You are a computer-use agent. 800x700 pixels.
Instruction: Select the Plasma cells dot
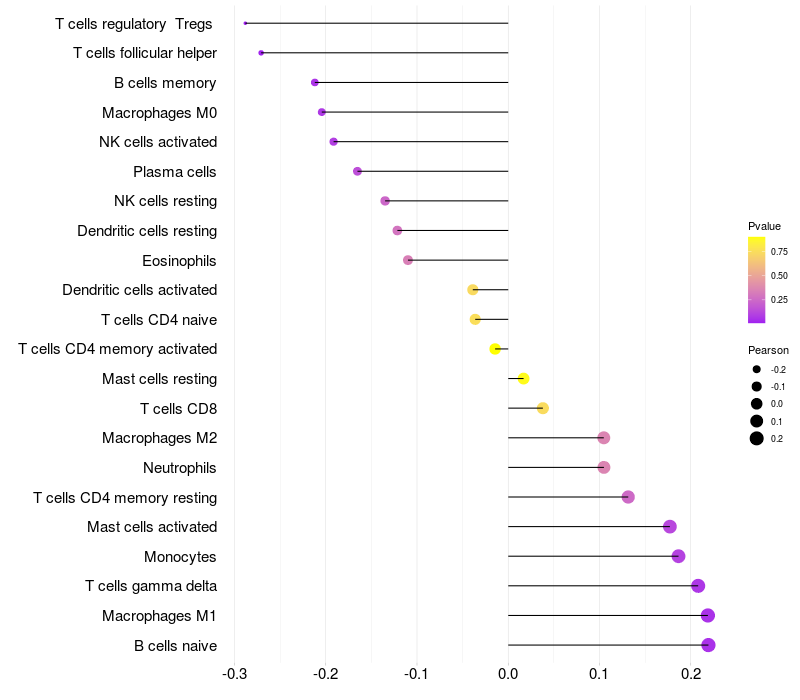tap(357, 171)
